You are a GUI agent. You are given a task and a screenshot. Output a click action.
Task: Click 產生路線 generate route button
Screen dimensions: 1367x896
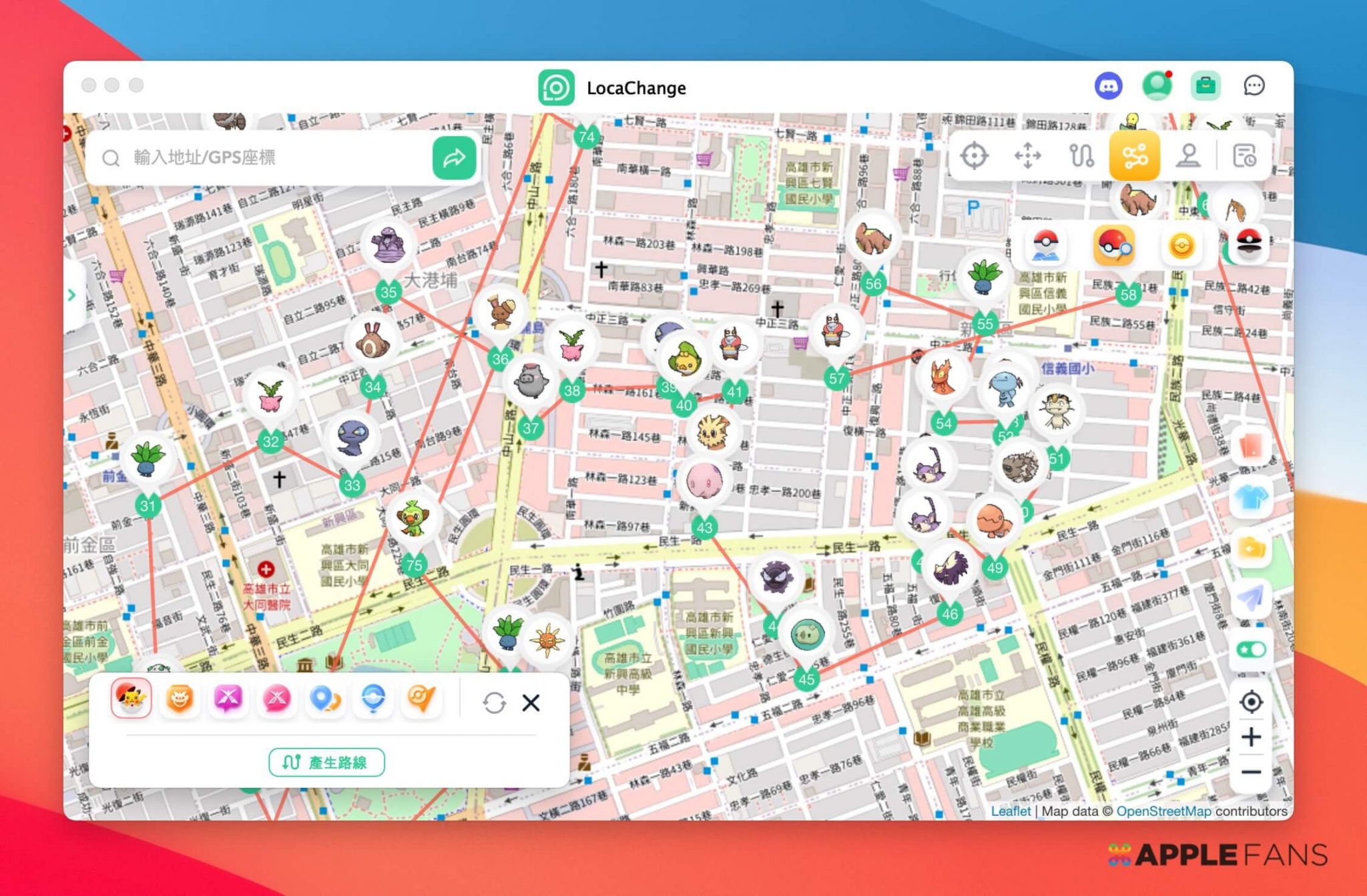click(x=326, y=762)
